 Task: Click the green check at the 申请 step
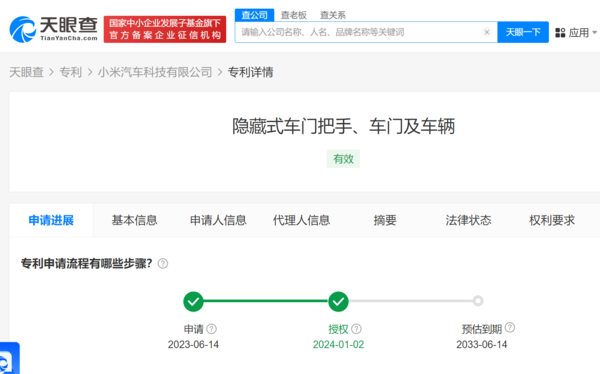[193, 301]
